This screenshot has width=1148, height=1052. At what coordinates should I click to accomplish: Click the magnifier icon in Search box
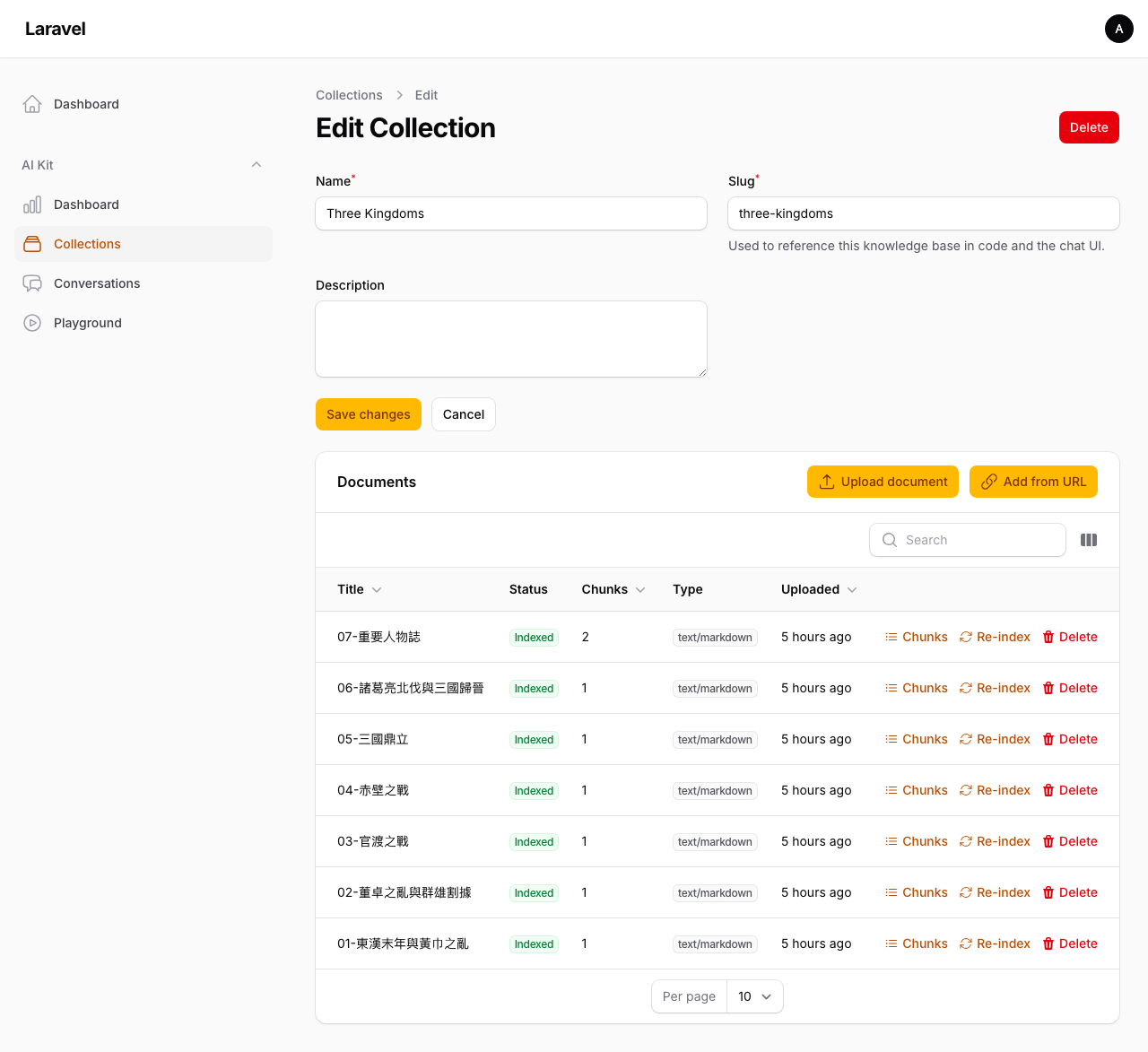tap(890, 540)
